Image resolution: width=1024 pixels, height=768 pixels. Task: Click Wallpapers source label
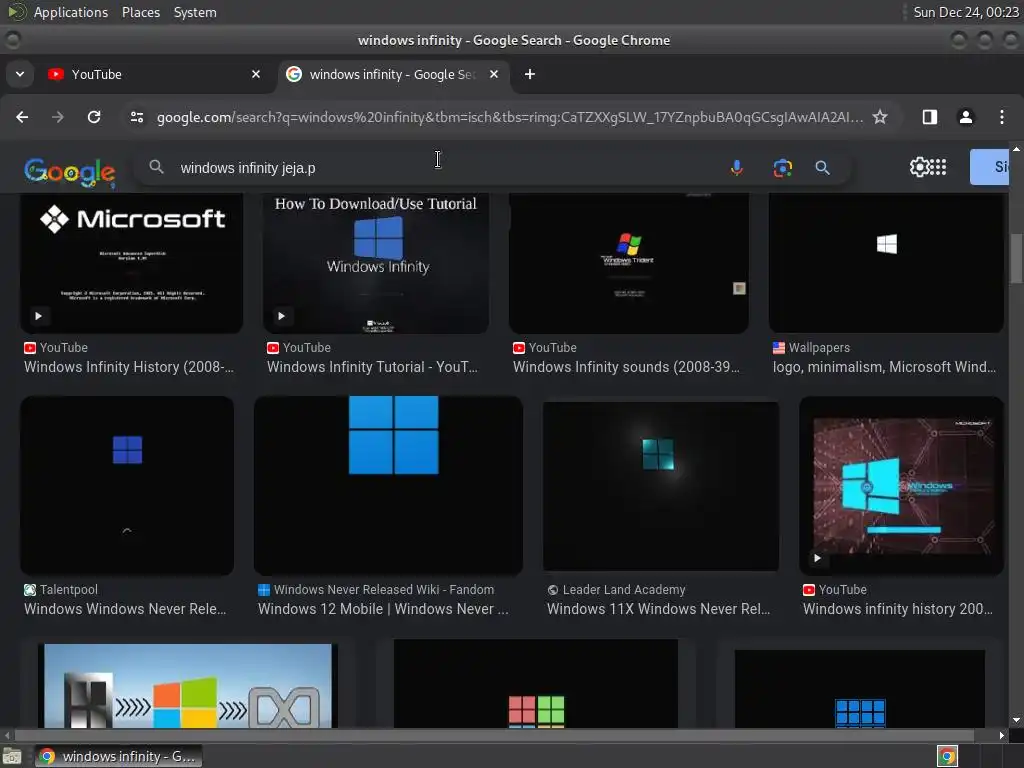tap(819, 347)
